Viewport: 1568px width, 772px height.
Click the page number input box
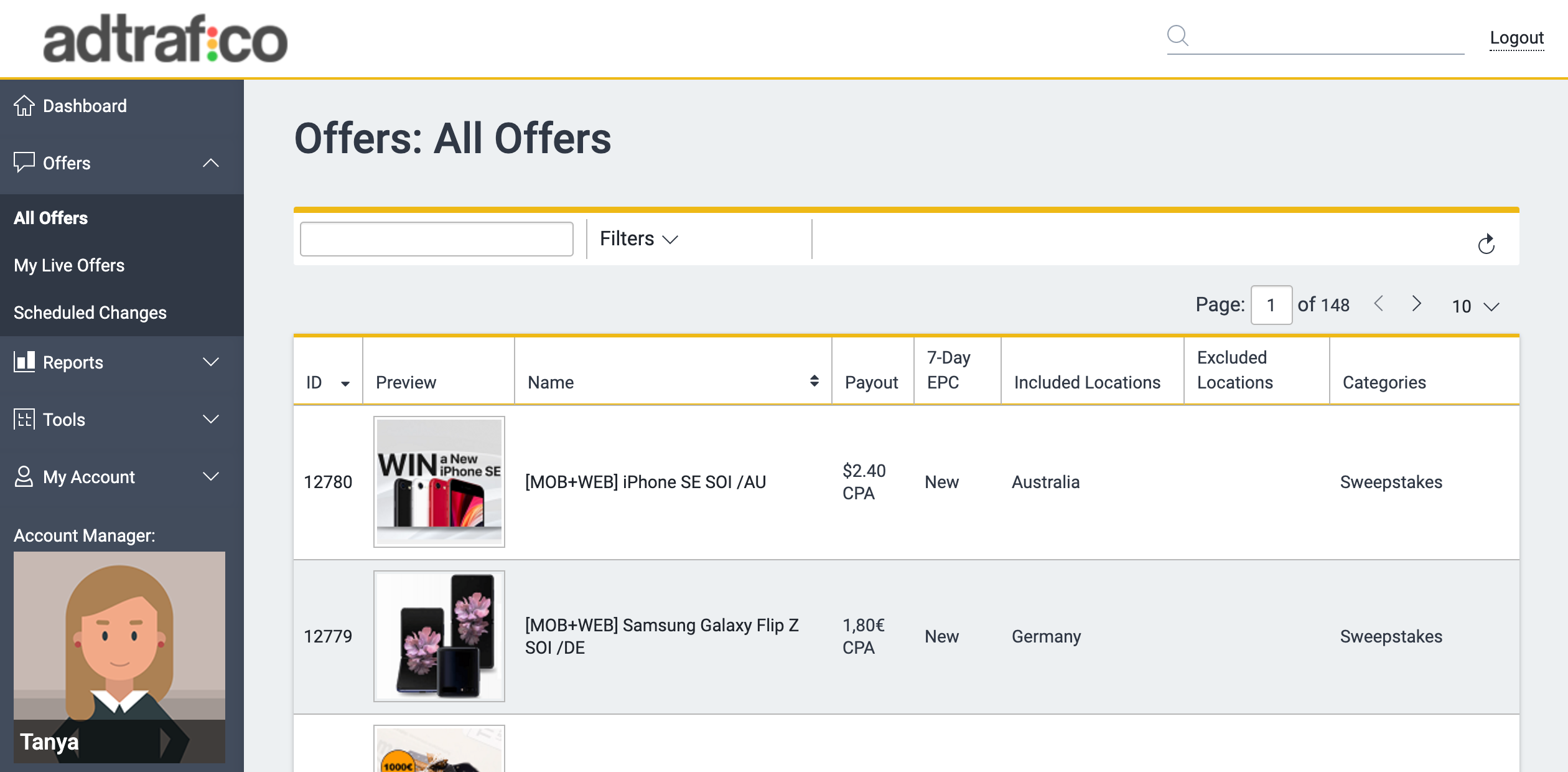click(x=1271, y=305)
